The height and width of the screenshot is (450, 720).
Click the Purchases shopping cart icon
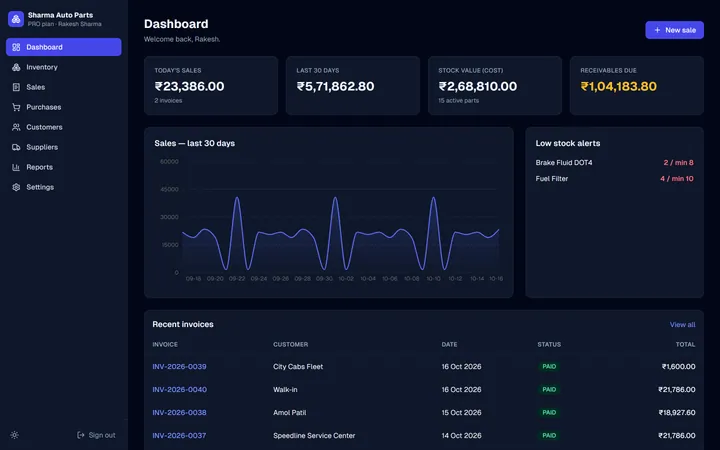coord(16,107)
